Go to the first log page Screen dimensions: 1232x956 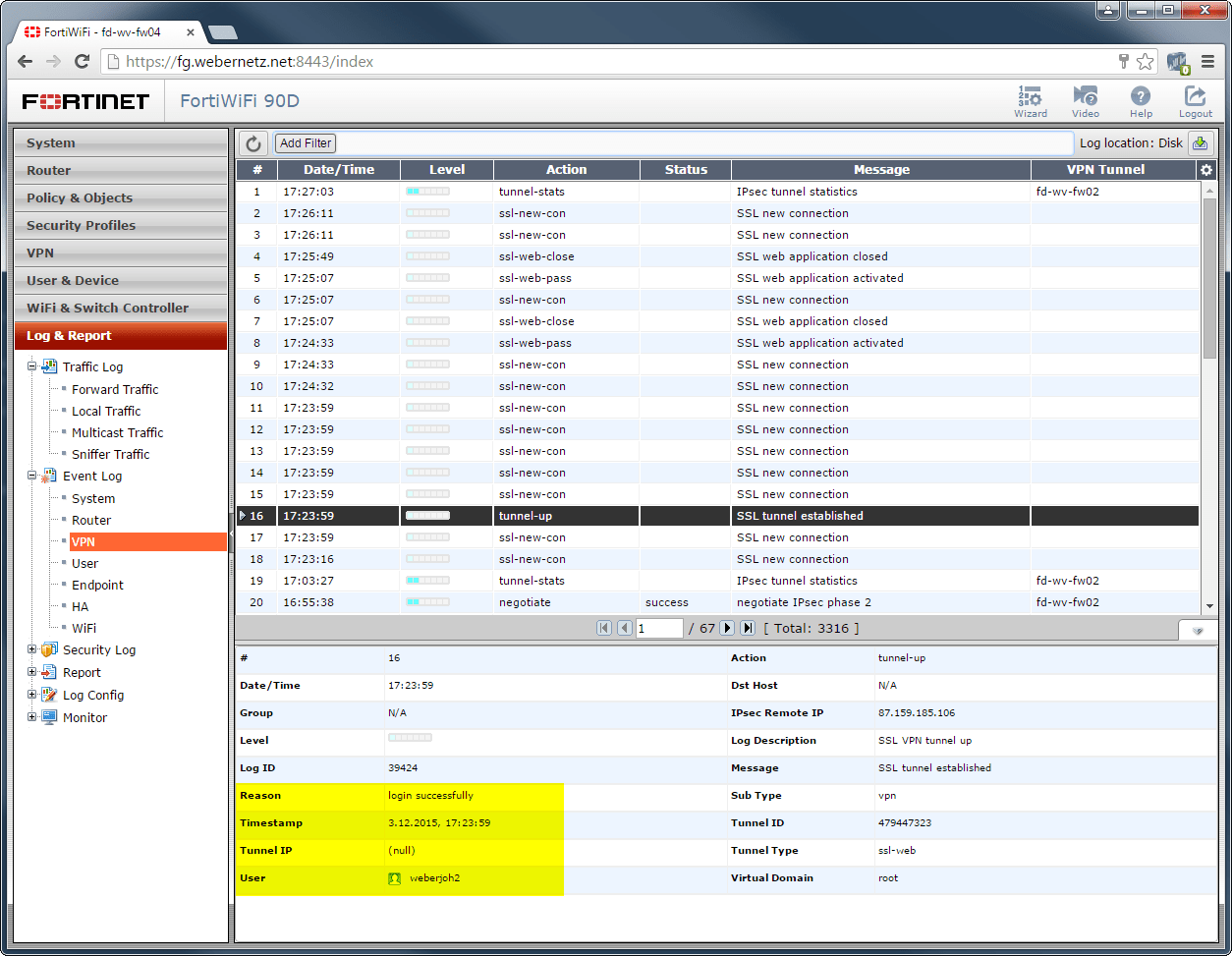pyautogui.click(x=604, y=628)
